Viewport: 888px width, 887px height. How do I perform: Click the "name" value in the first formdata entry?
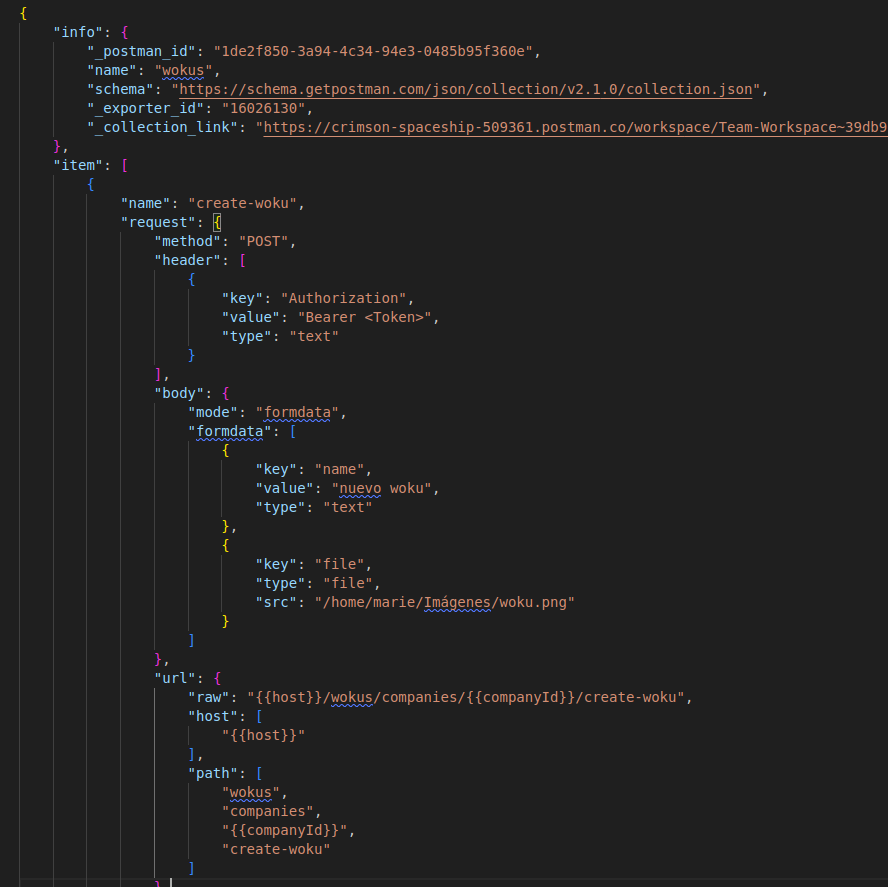point(339,470)
